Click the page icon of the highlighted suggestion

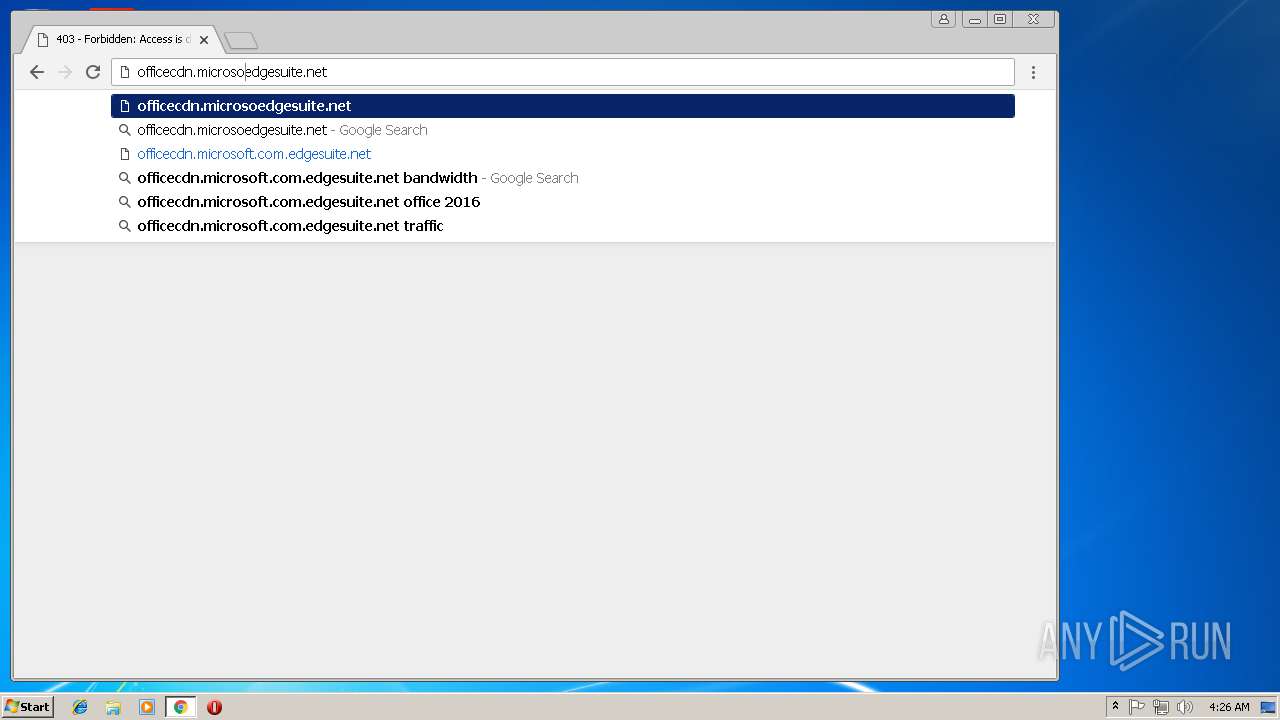(x=125, y=106)
